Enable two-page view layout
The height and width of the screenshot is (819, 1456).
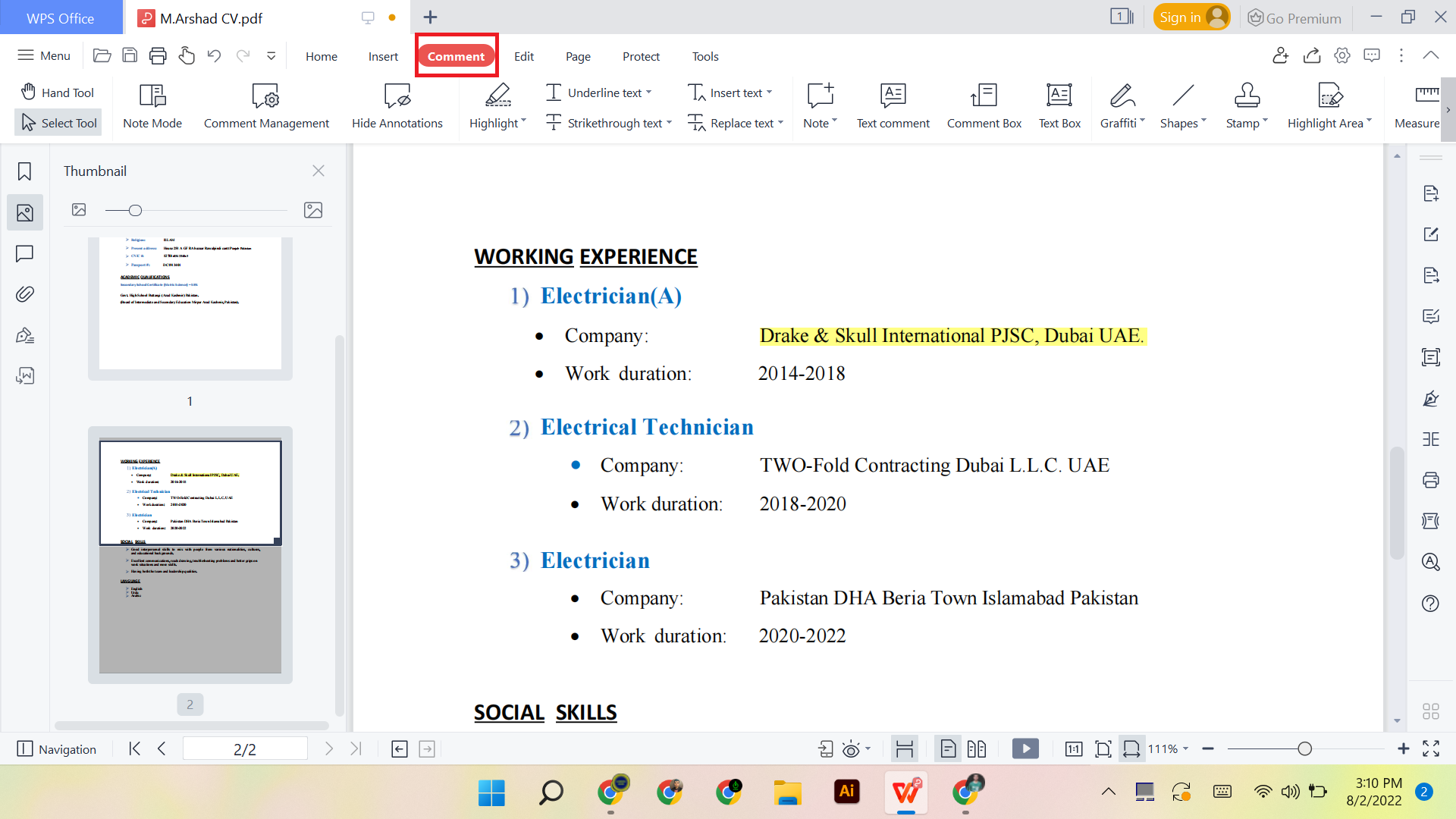pyautogui.click(x=977, y=748)
